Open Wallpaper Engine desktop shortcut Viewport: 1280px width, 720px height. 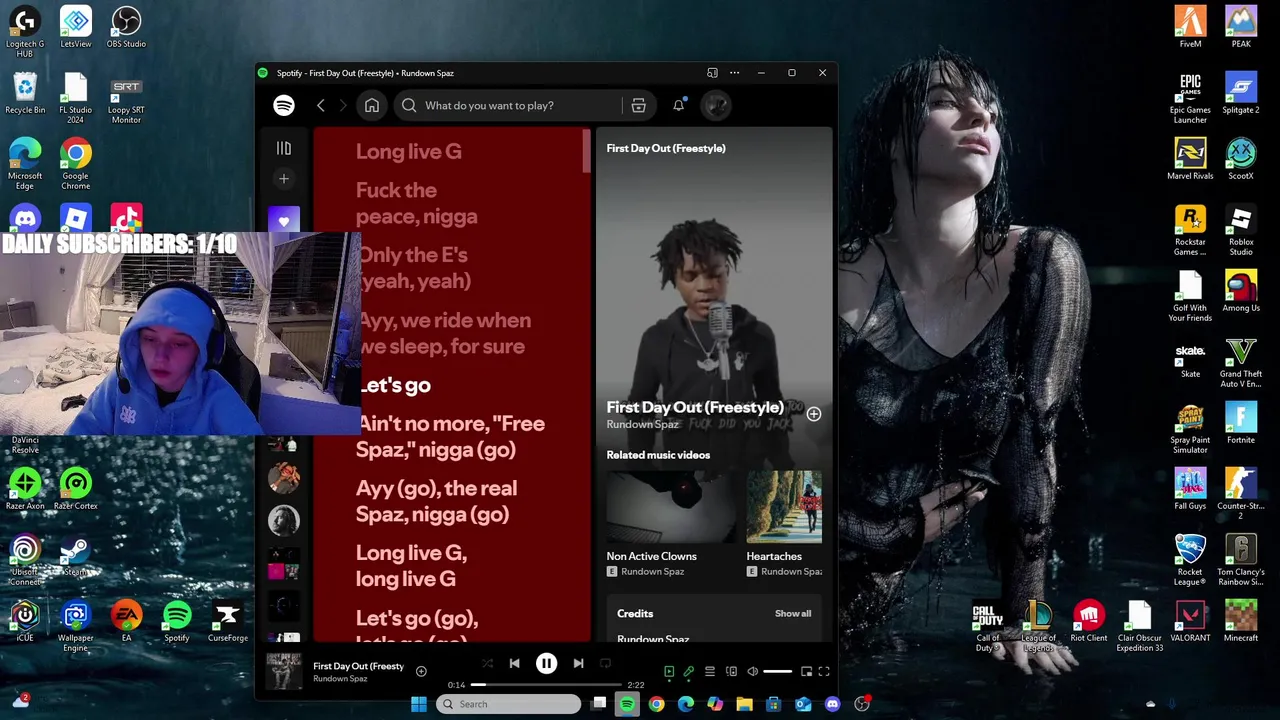[75, 627]
